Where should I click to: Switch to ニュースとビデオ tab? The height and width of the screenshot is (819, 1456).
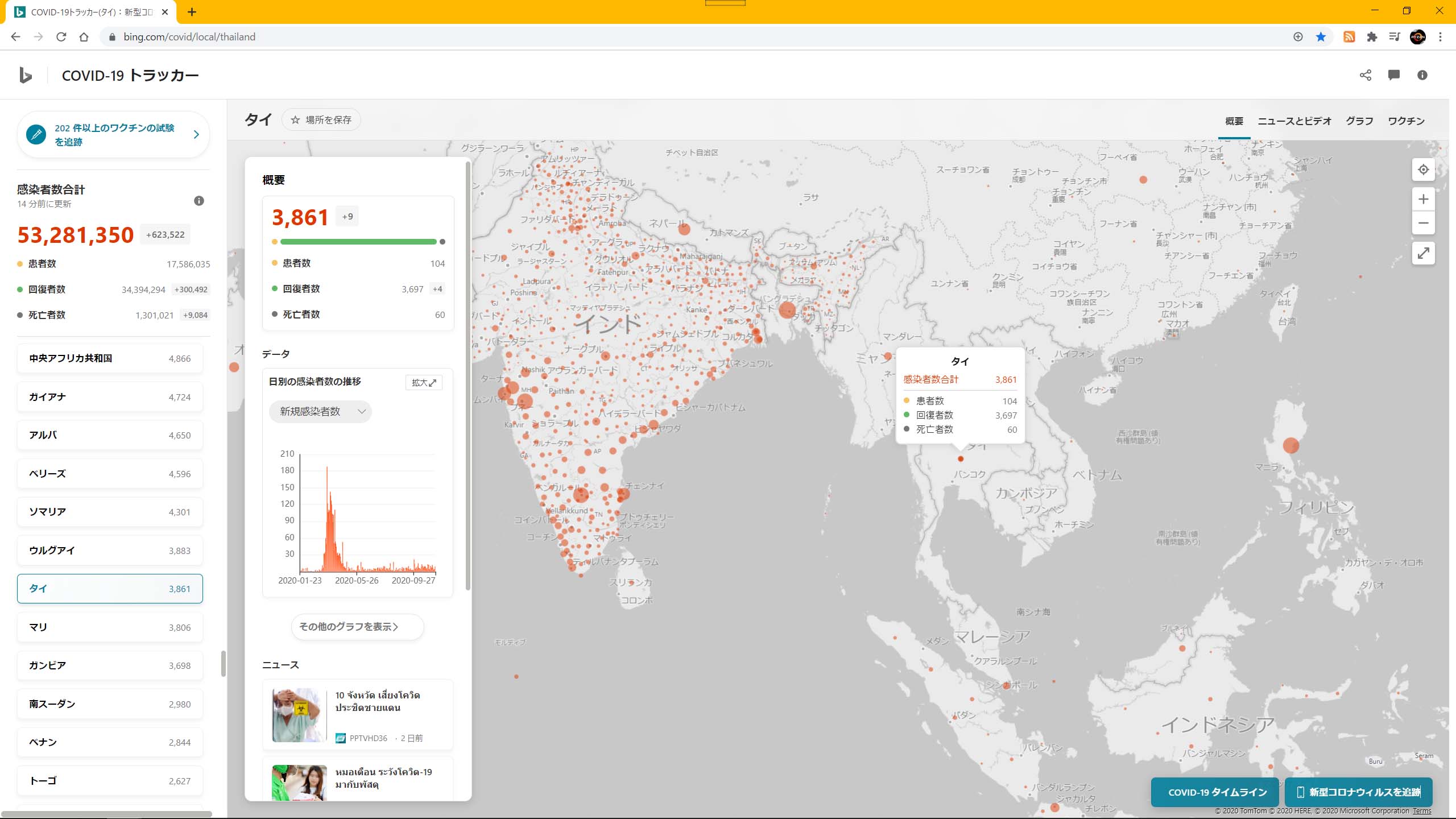(1294, 121)
